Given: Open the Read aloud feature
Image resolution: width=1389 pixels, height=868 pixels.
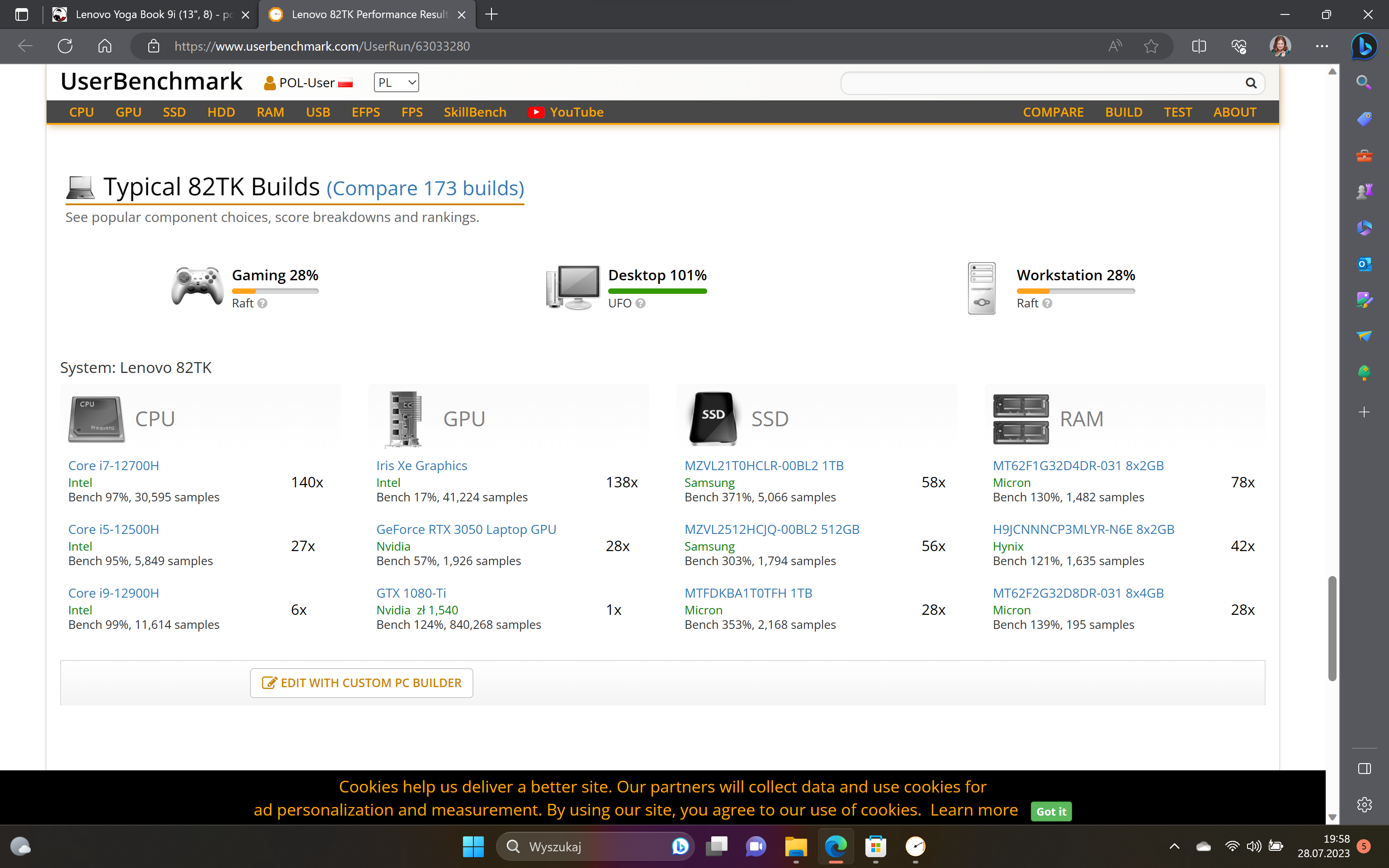Looking at the screenshot, I should click(1115, 46).
